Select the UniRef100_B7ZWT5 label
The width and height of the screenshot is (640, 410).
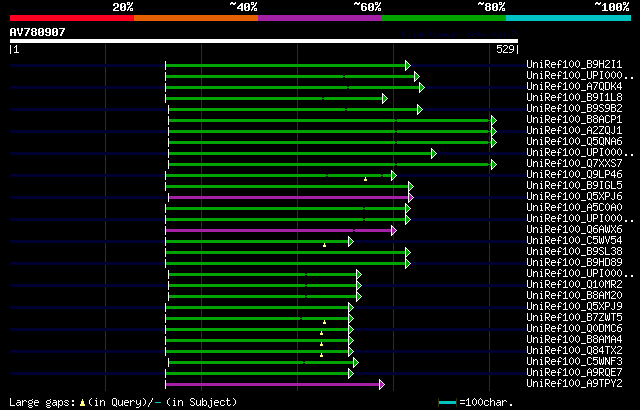coord(574,318)
